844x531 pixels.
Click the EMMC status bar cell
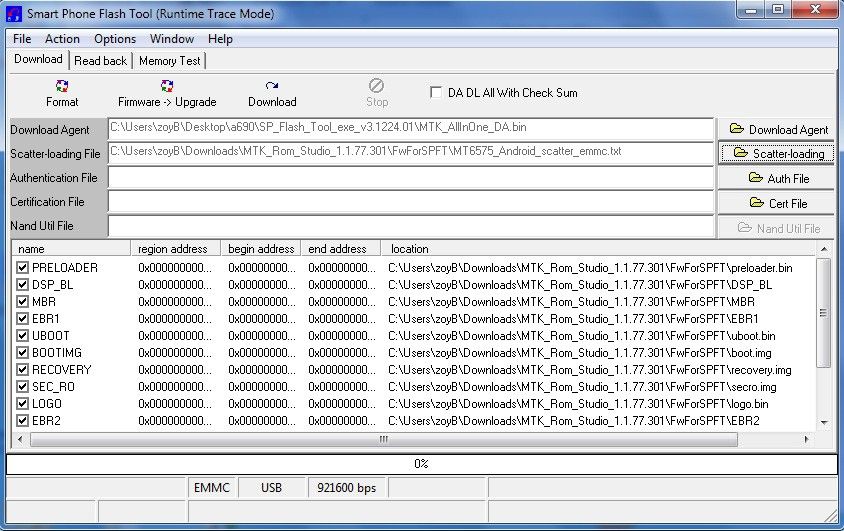click(212, 488)
